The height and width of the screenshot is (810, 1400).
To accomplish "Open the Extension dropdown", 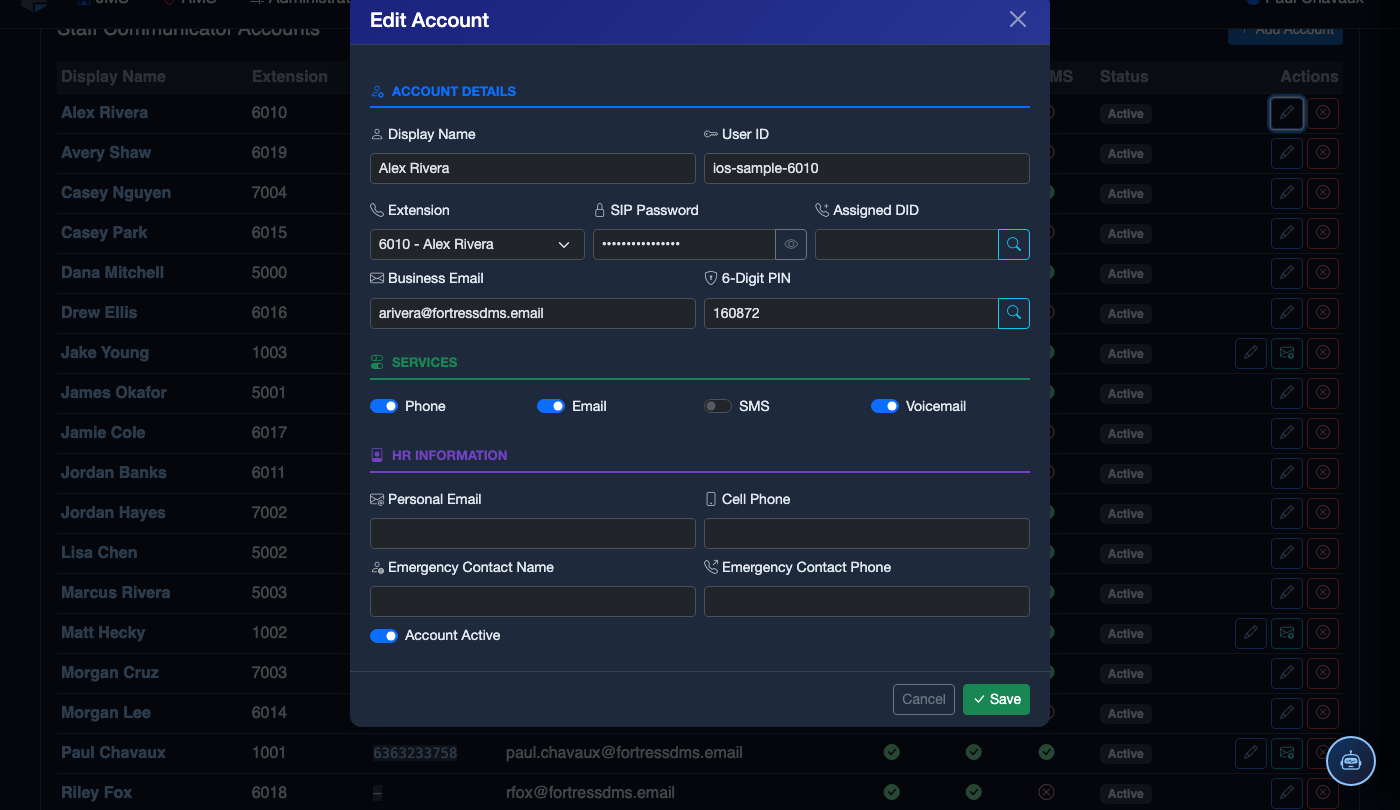I will coord(477,244).
